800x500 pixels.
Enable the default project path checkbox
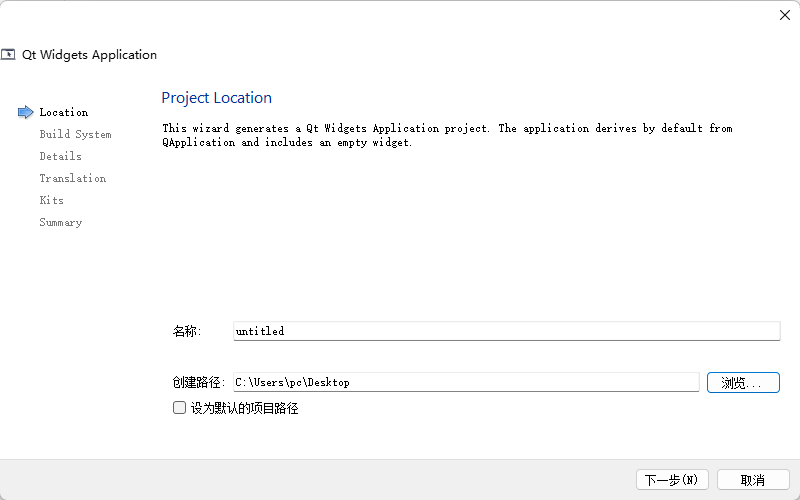pos(180,408)
